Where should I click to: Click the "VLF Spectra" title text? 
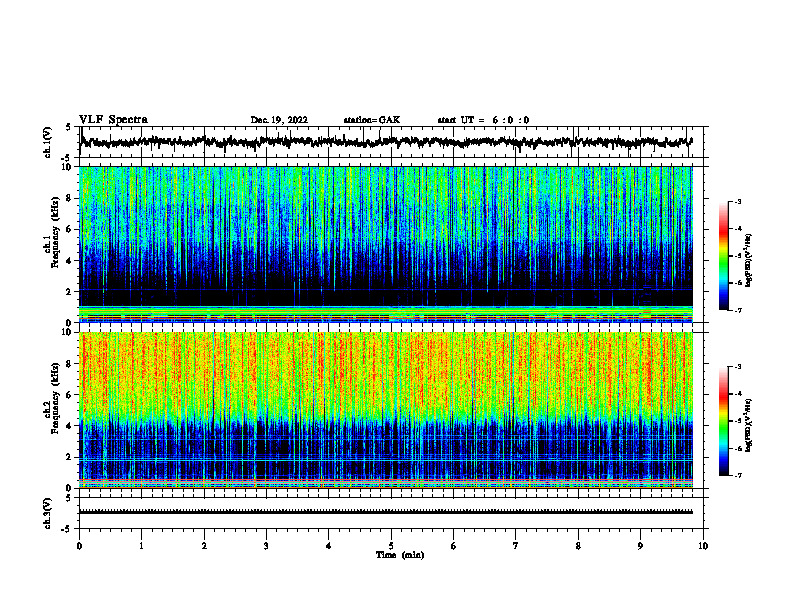113,119
